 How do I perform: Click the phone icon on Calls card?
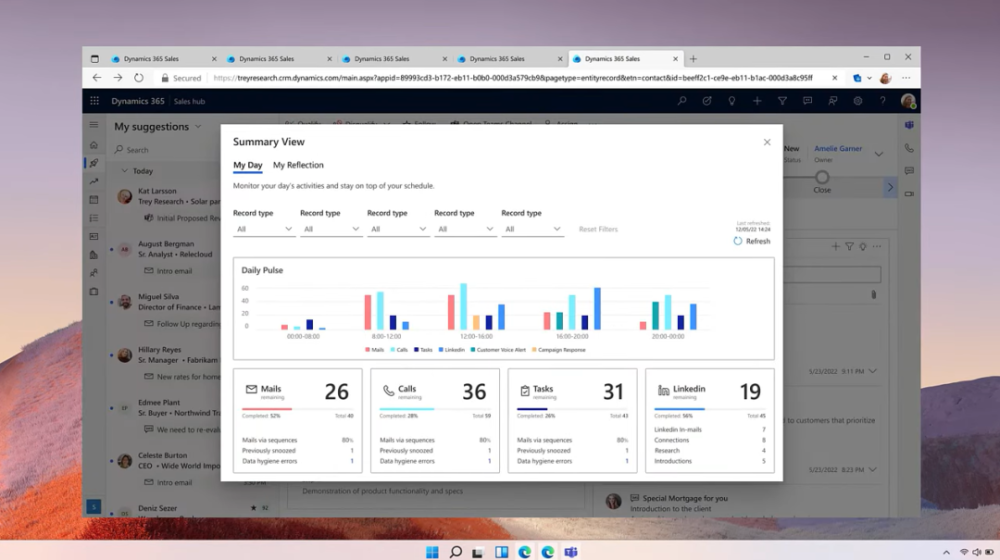[388, 390]
